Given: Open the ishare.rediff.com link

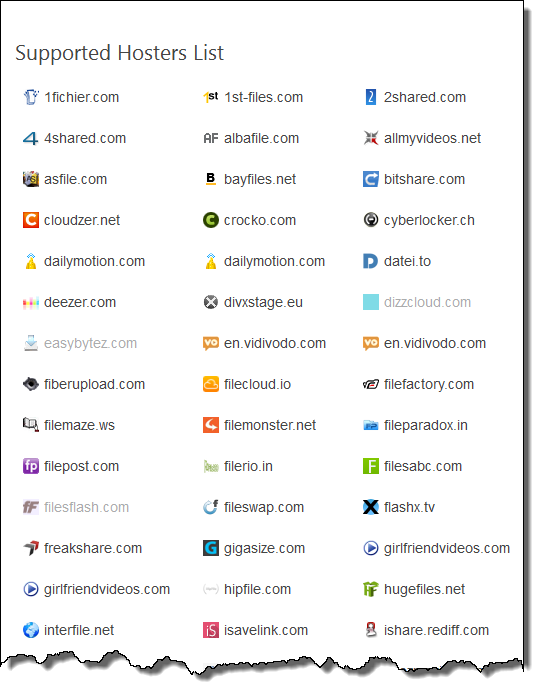Looking at the screenshot, I should (436, 630).
